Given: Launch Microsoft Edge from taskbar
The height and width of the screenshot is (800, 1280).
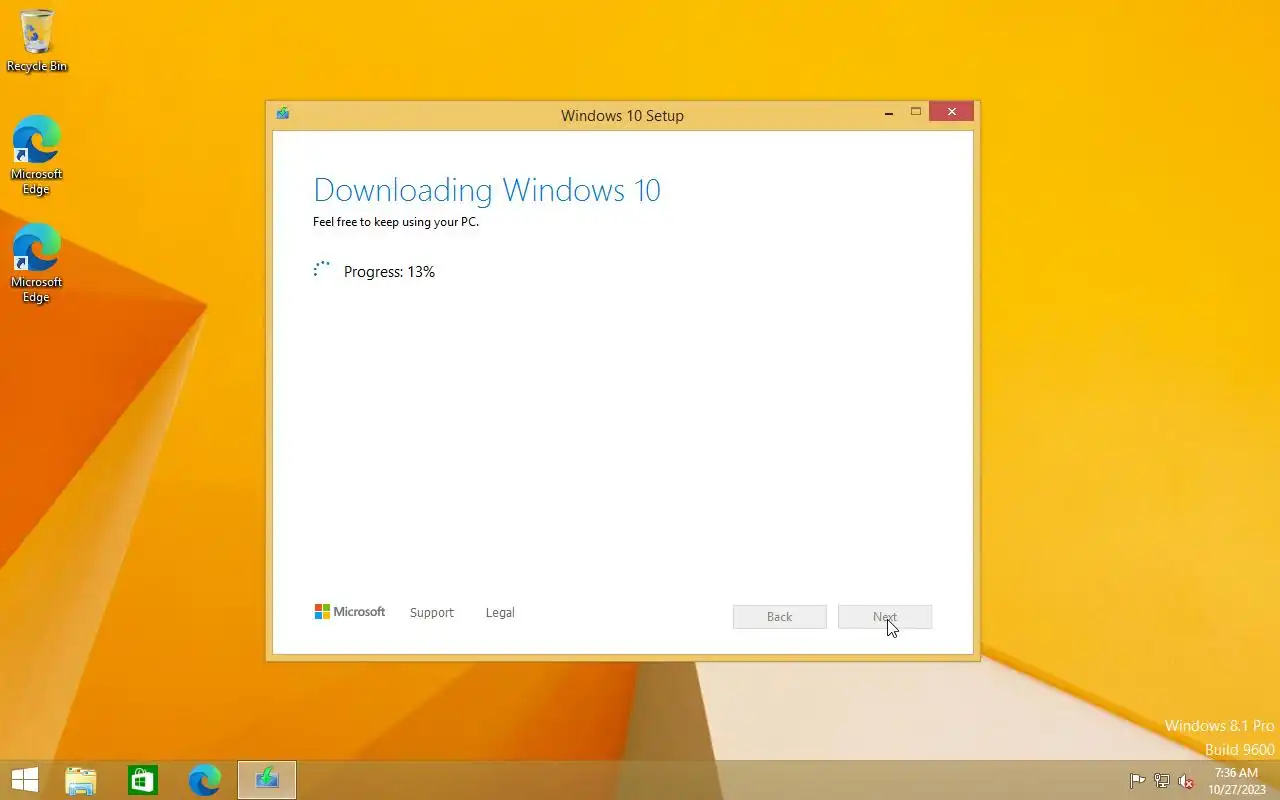Looking at the screenshot, I should tap(205, 780).
